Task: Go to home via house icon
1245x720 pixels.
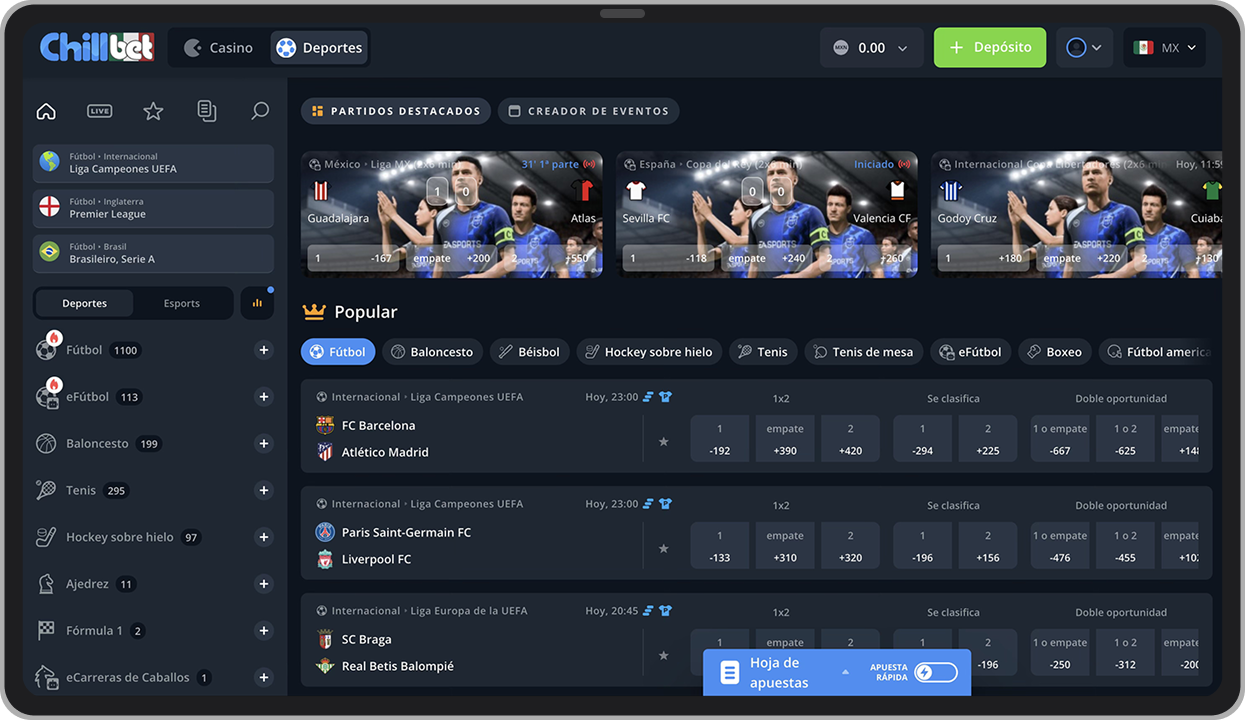Action: [46, 111]
